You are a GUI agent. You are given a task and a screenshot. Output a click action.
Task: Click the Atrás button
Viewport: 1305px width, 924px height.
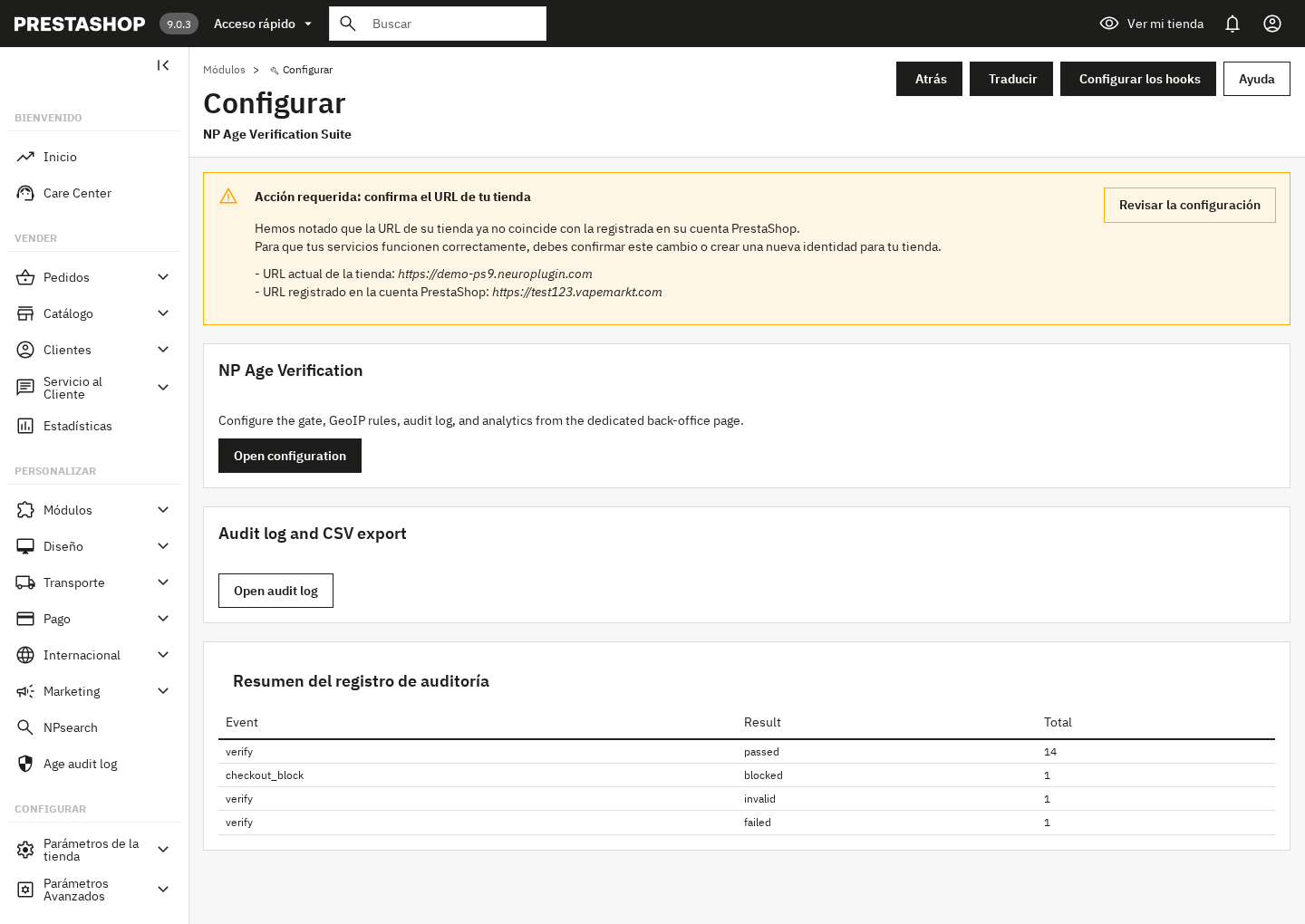pyautogui.click(x=929, y=79)
